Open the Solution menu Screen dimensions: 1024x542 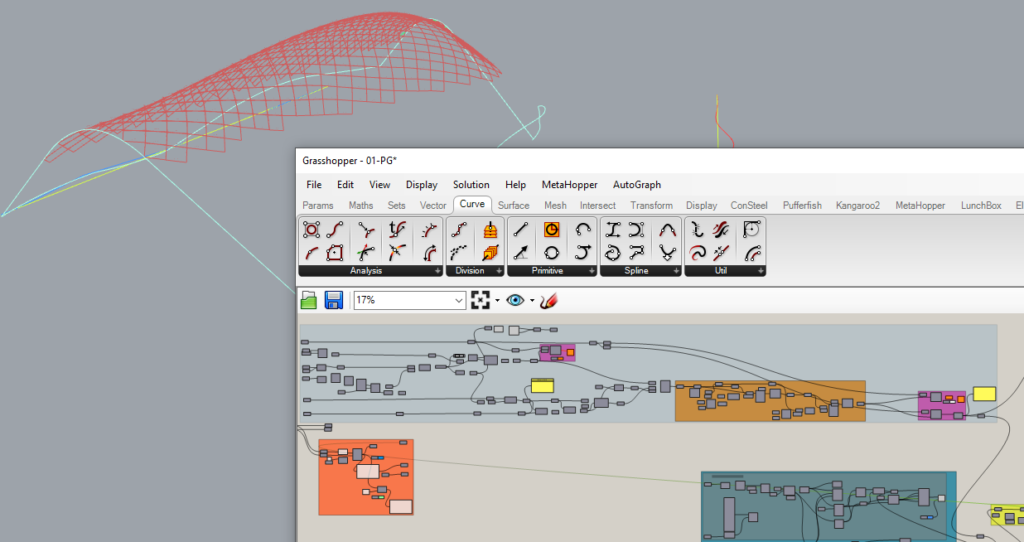click(471, 185)
